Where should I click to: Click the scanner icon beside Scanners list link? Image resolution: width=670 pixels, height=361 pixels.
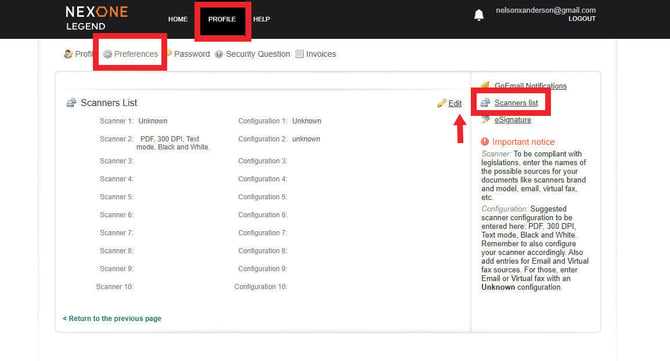pos(485,103)
